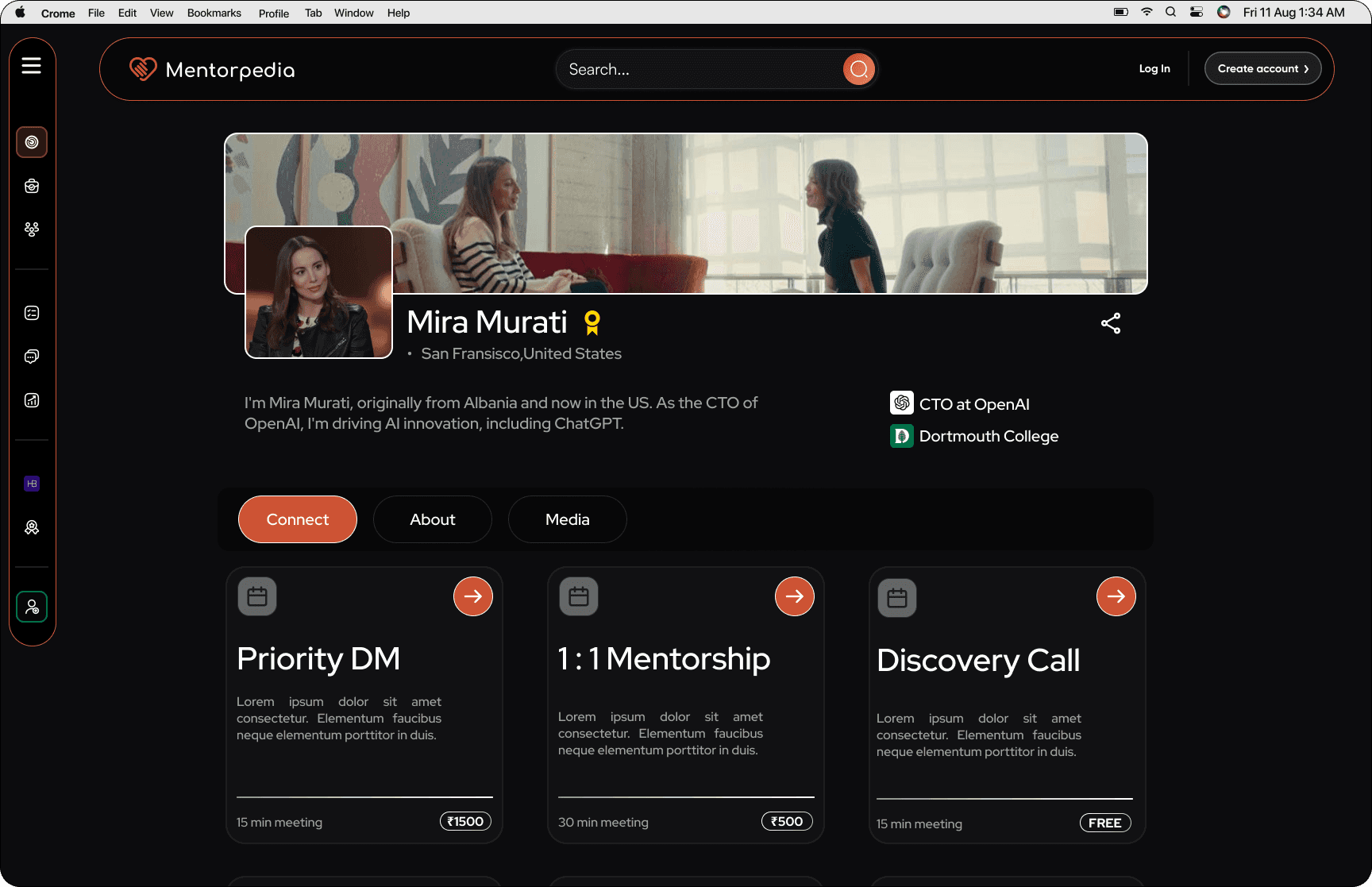Open Discovery Call via its arrow button
Screen dimensions: 1372x887
pos(1116,596)
